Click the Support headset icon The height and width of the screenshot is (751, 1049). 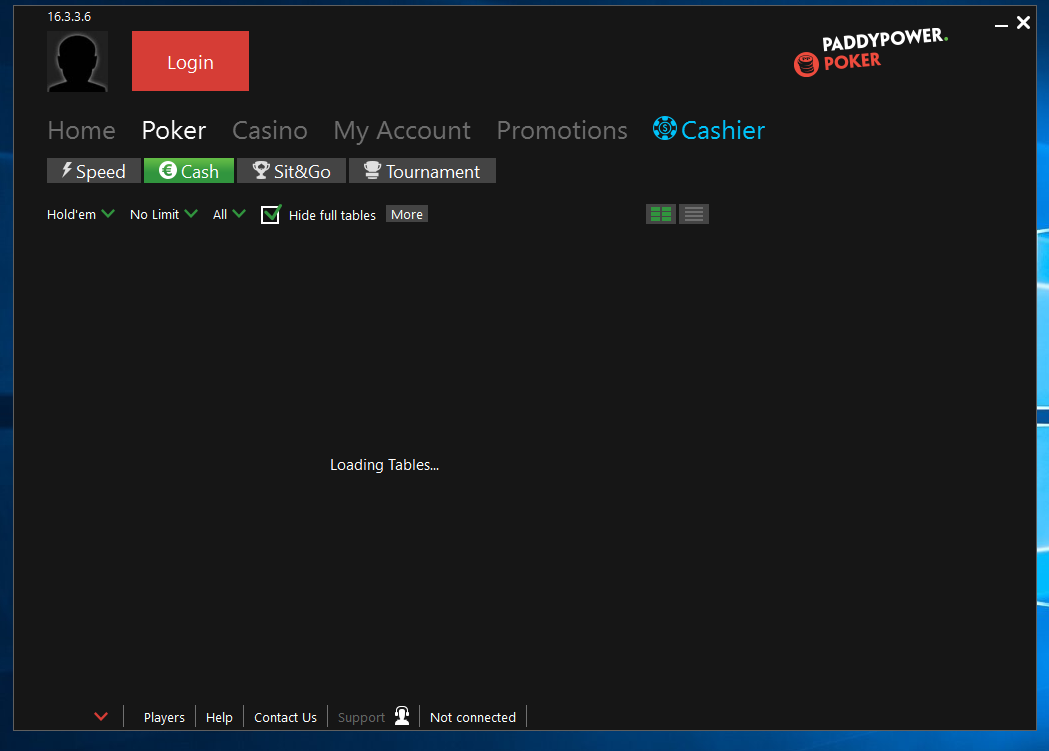402,715
